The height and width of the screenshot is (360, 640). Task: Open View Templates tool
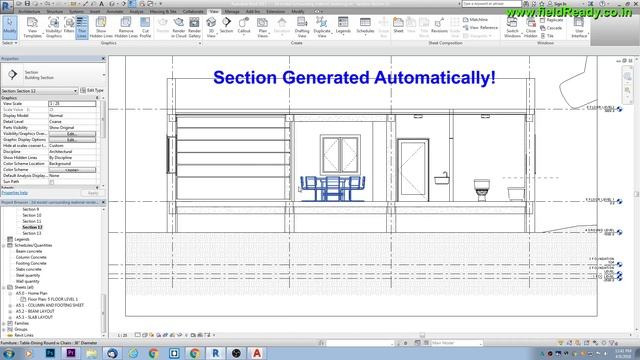point(32,27)
